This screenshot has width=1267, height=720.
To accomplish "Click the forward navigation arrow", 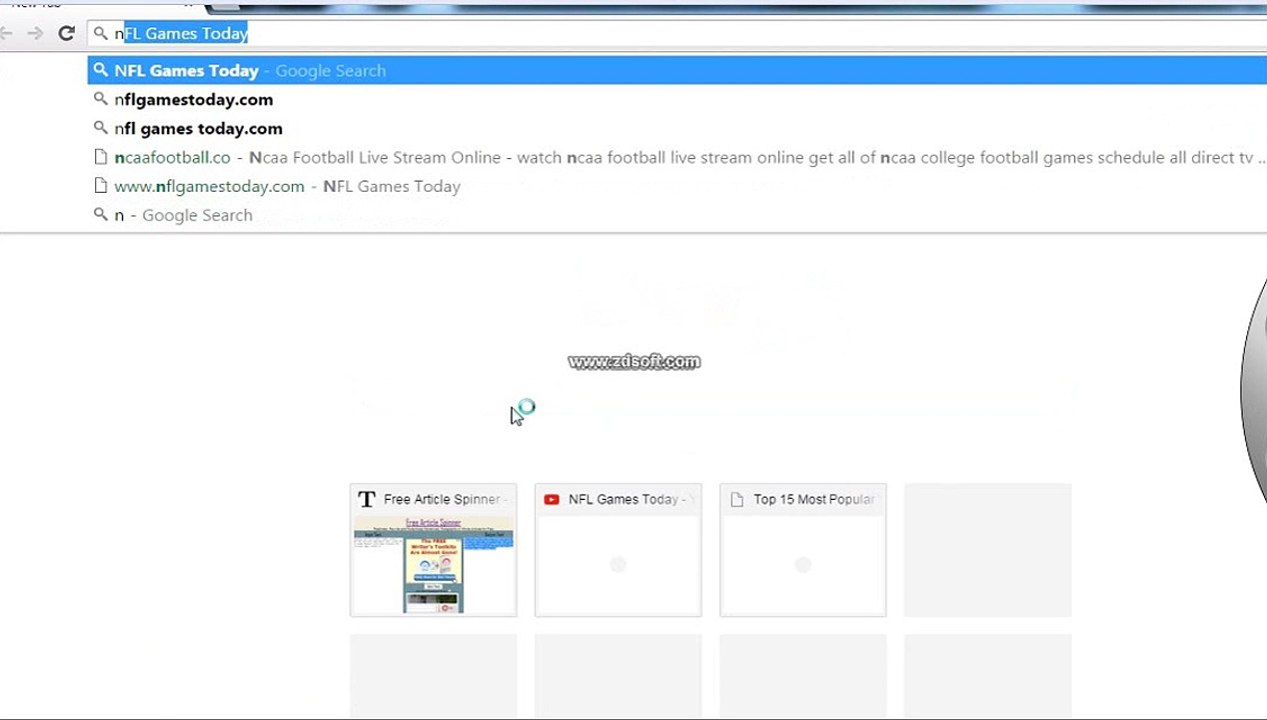I will [x=35, y=33].
